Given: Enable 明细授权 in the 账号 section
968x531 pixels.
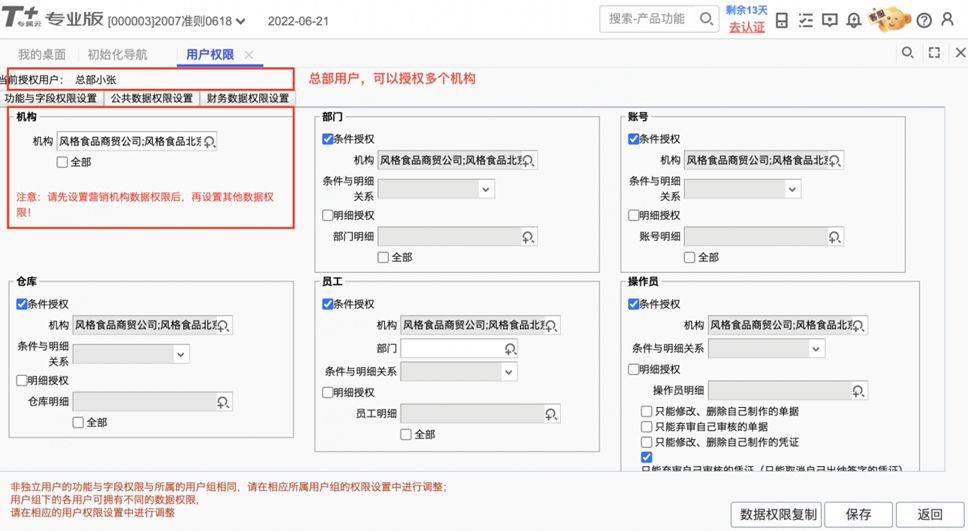Looking at the screenshot, I should click(634, 215).
